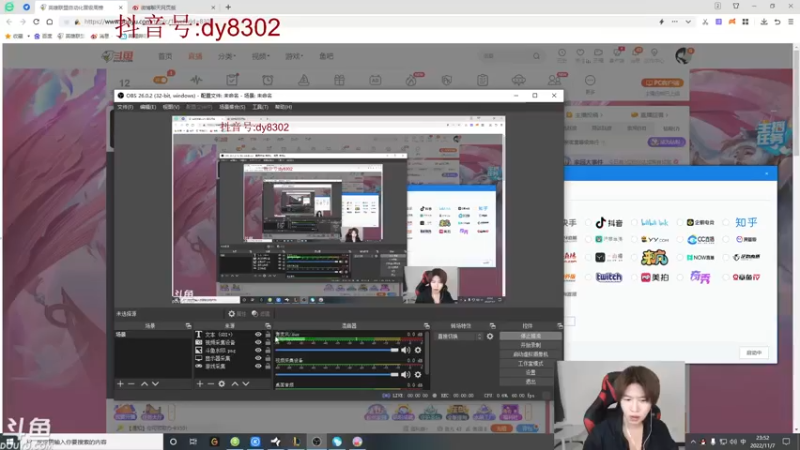Move the scene down in the scenes list

click(155, 384)
